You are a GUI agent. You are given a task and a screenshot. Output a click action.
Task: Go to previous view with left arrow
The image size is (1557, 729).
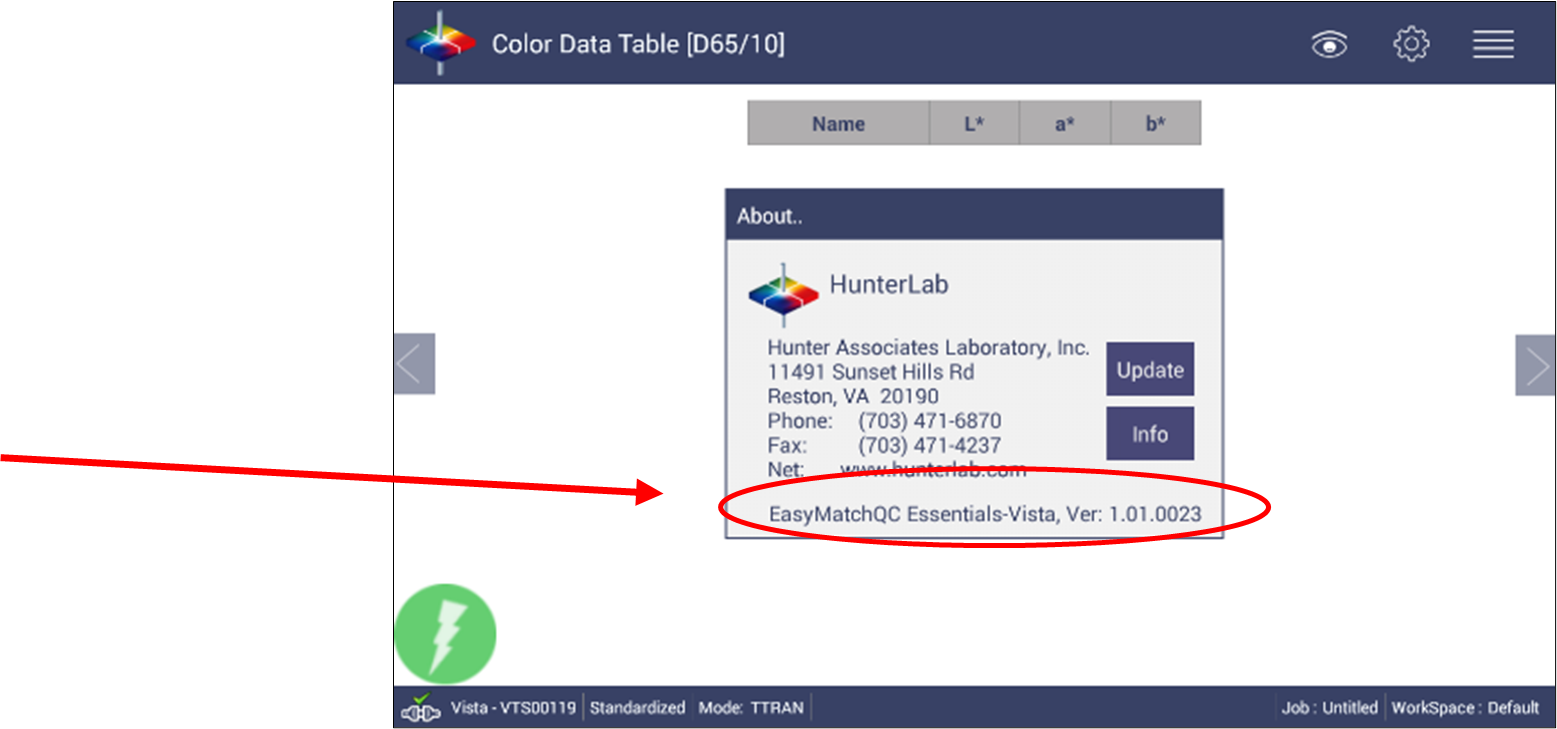[x=414, y=364]
